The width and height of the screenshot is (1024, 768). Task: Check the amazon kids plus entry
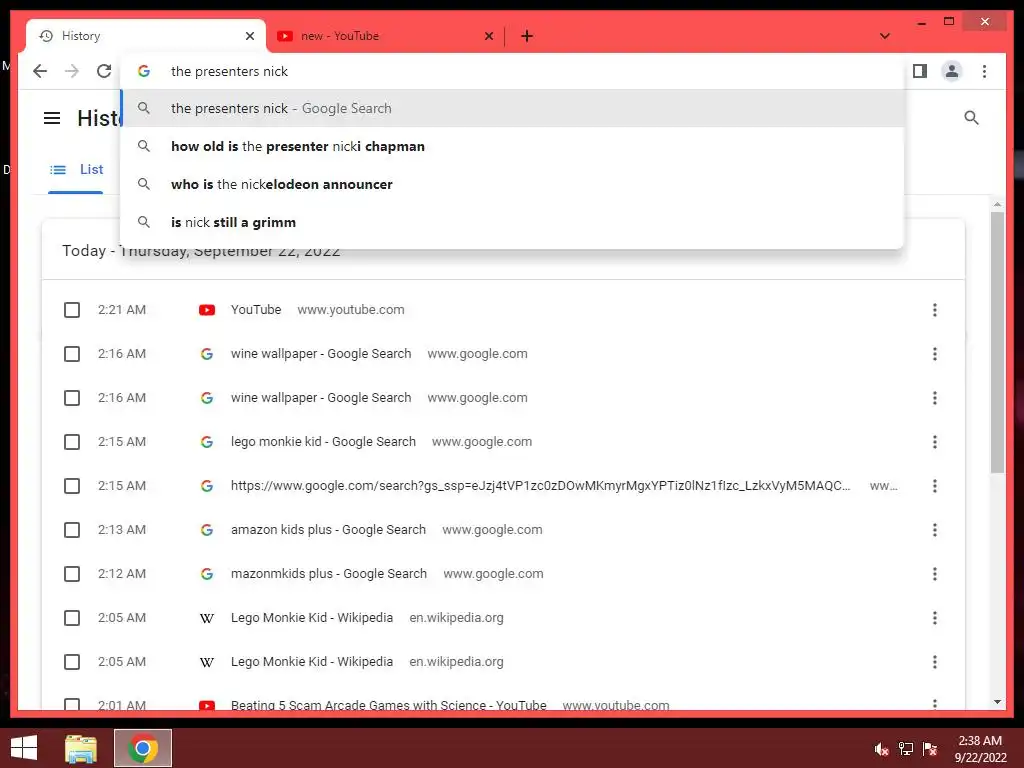pos(72,530)
